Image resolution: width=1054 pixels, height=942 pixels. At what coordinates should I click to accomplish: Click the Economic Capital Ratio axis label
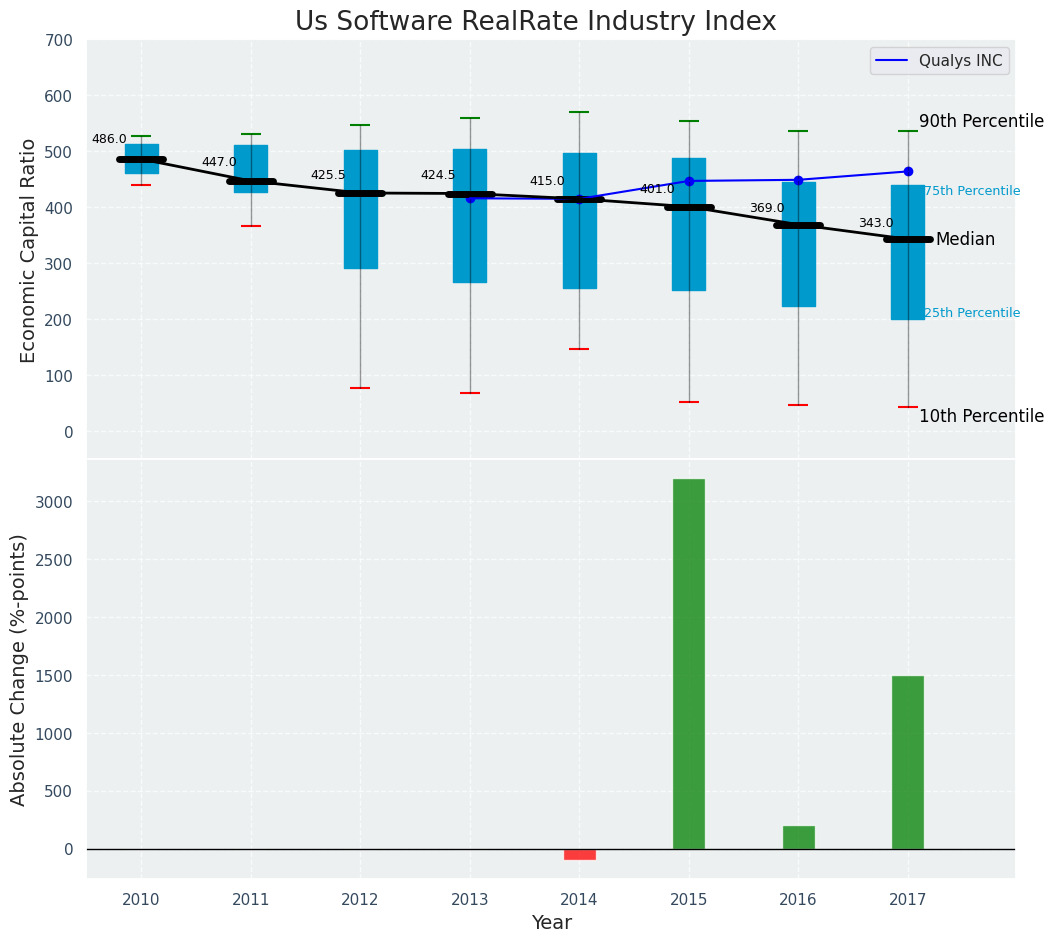tap(28, 251)
